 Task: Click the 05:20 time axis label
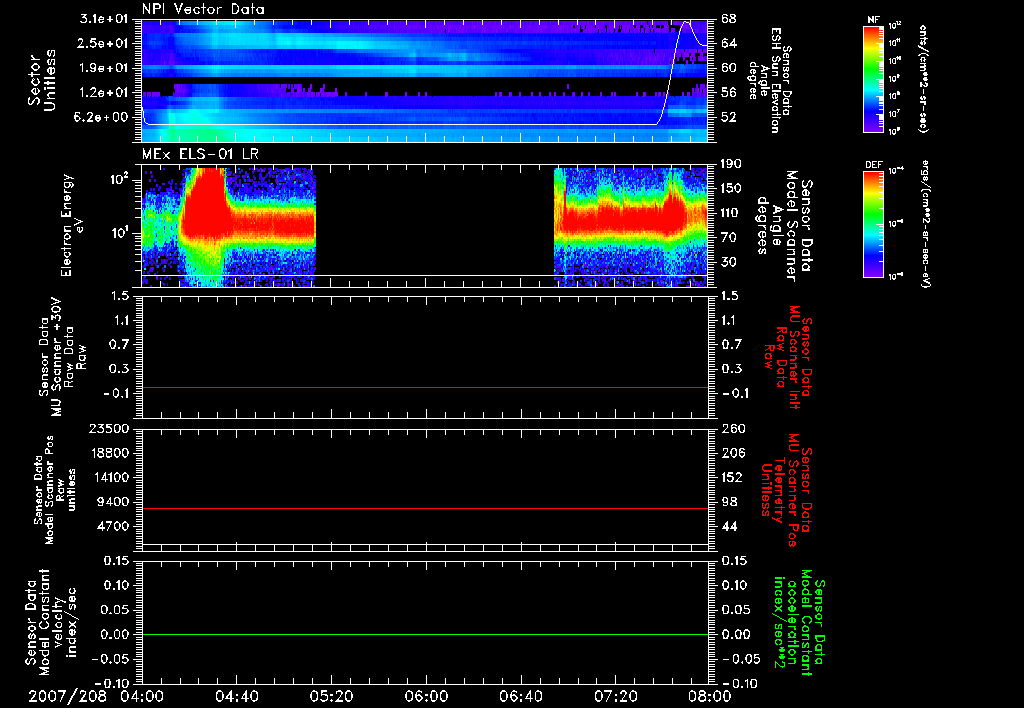click(331, 696)
